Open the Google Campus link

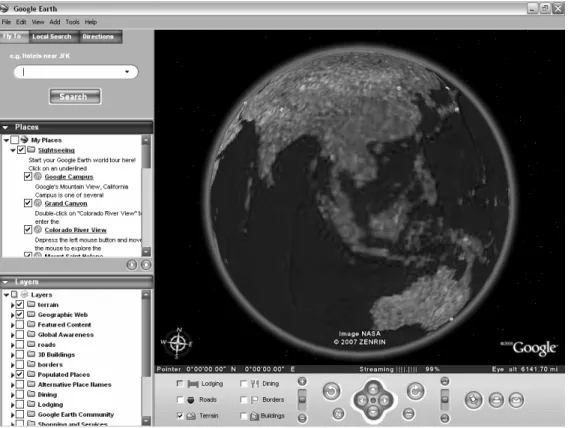tap(69, 177)
